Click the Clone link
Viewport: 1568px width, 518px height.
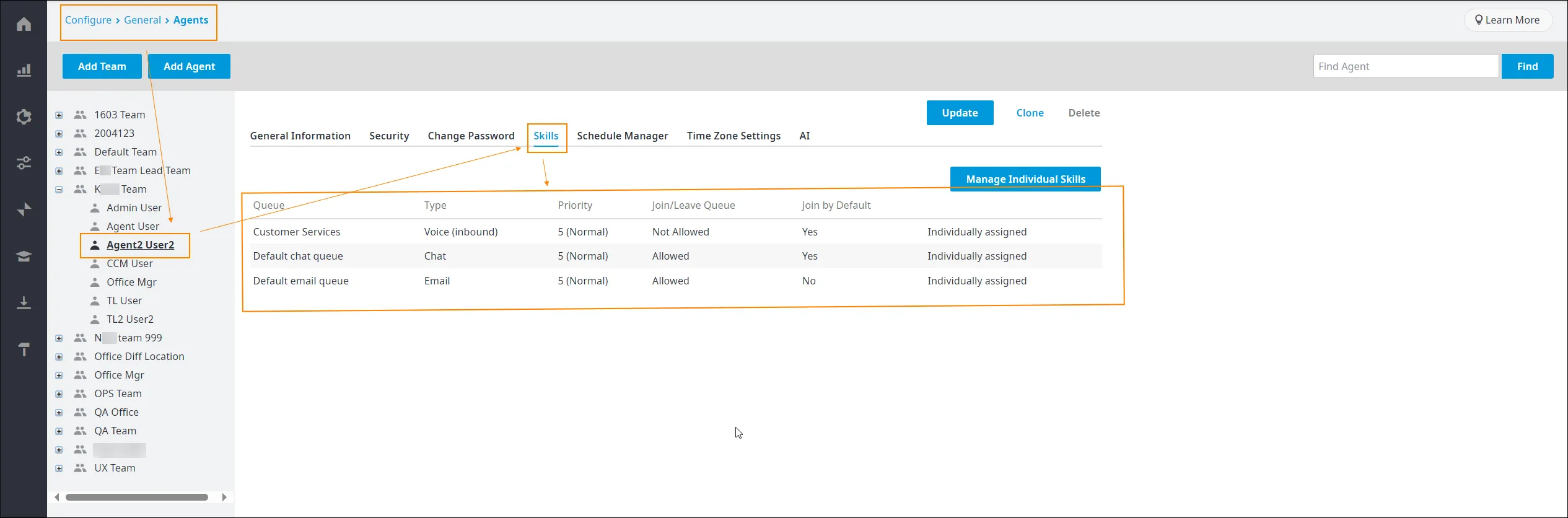click(1030, 113)
